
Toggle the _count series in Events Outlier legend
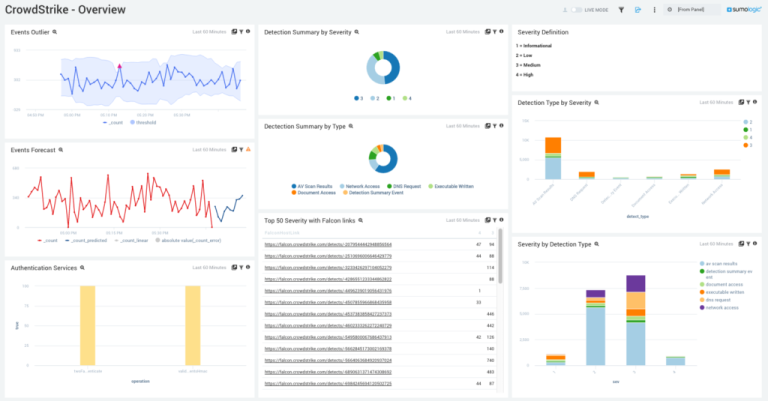tap(113, 122)
